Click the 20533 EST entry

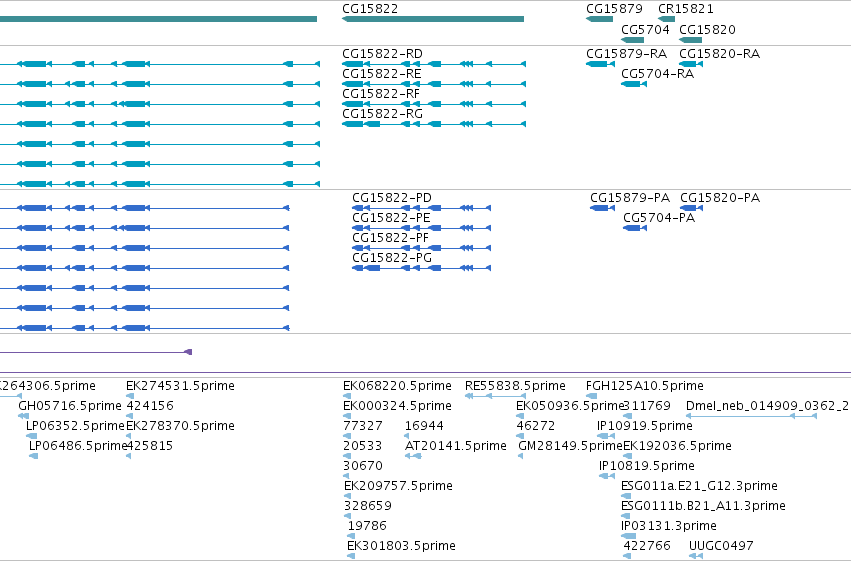363,446
